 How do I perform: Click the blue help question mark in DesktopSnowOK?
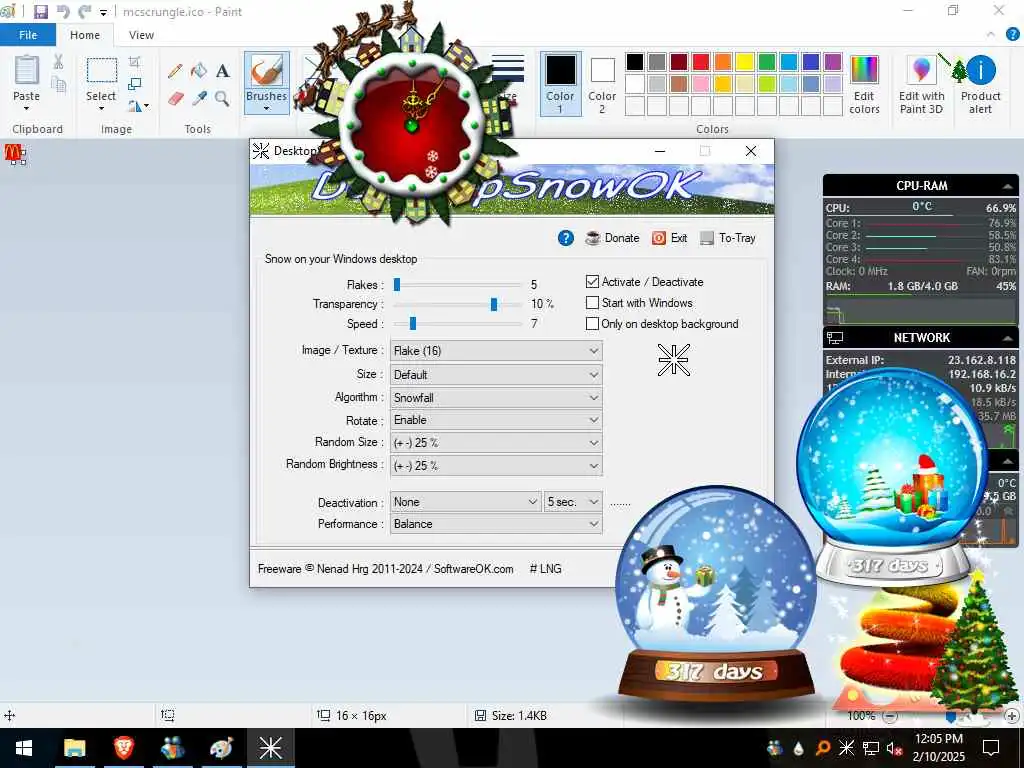click(566, 238)
